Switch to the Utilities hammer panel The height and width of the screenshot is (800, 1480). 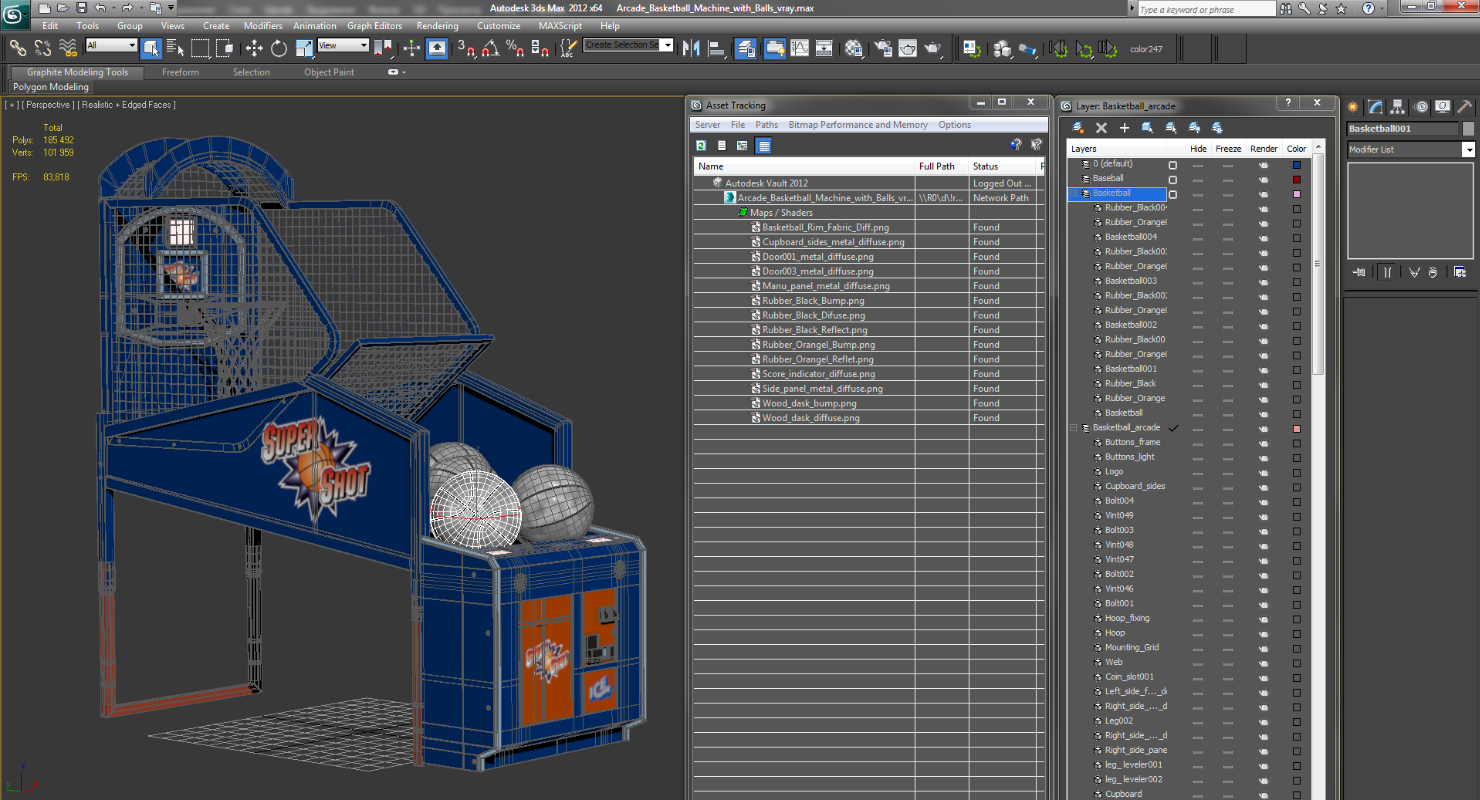pos(1463,107)
